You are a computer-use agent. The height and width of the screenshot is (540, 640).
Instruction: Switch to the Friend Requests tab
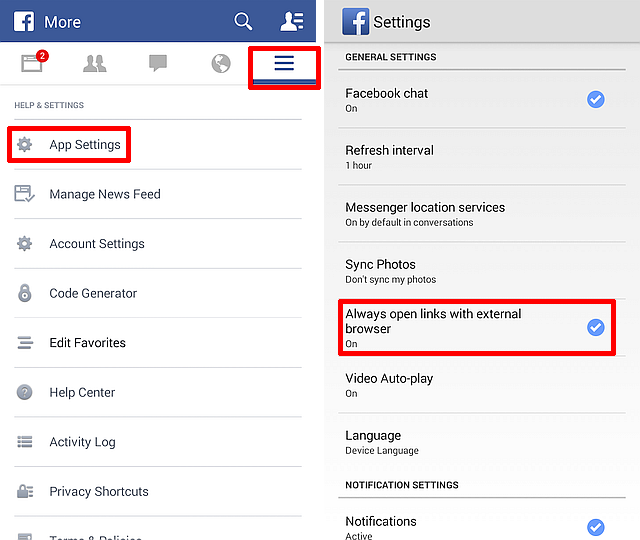(95, 64)
